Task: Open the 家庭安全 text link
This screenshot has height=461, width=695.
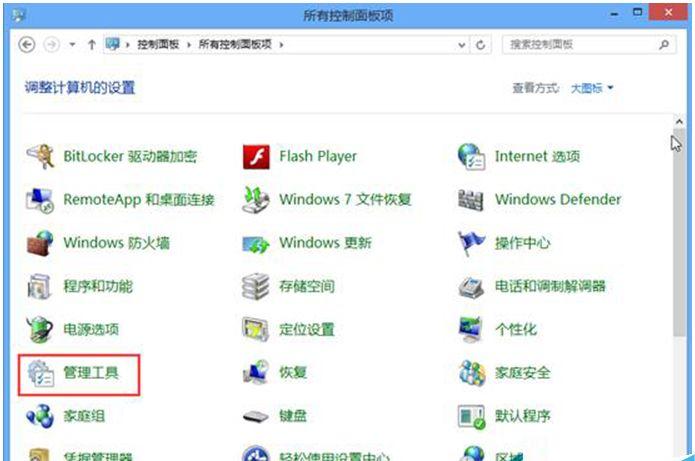Action: click(x=523, y=372)
